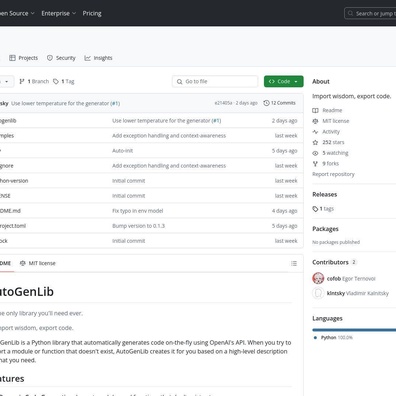Image resolution: width=396 pixels, height=396 pixels.
Task: Click the Security shield icon
Action: tap(50, 58)
